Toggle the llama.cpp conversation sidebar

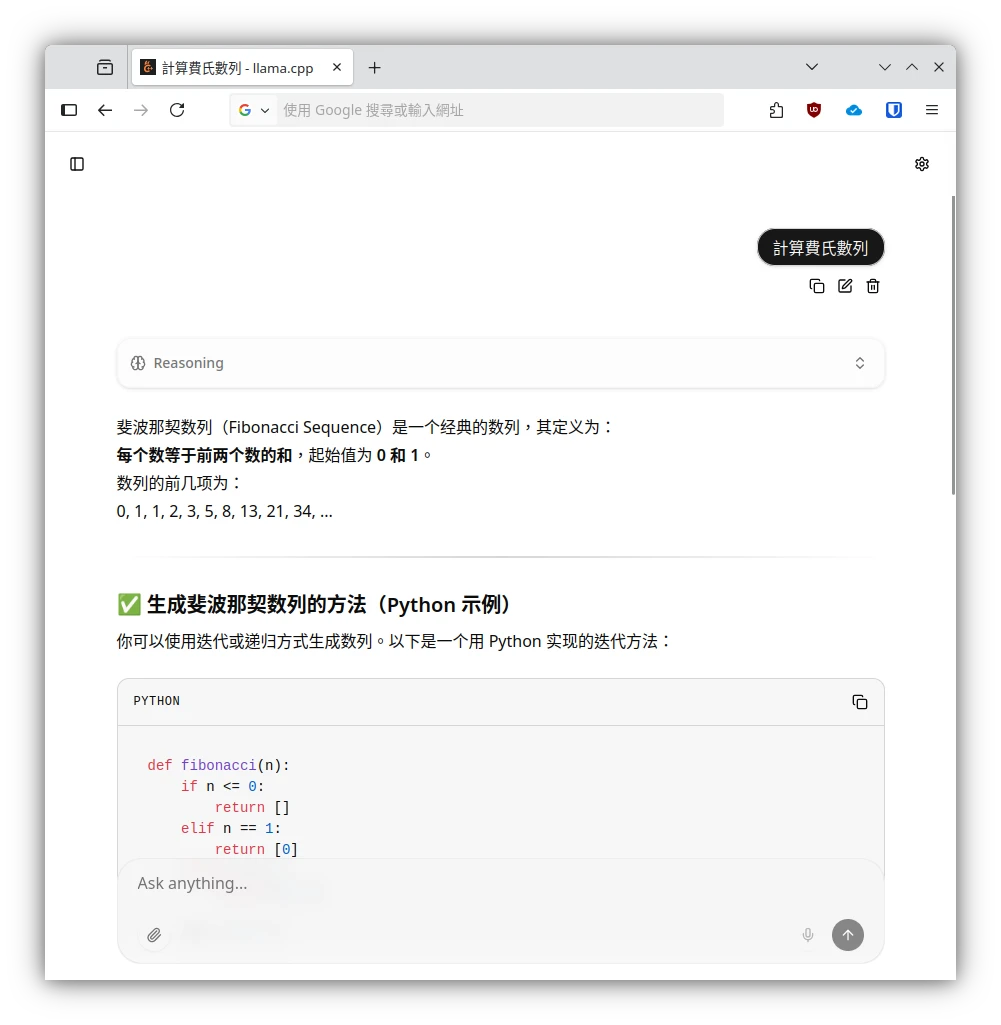click(77, 164)
